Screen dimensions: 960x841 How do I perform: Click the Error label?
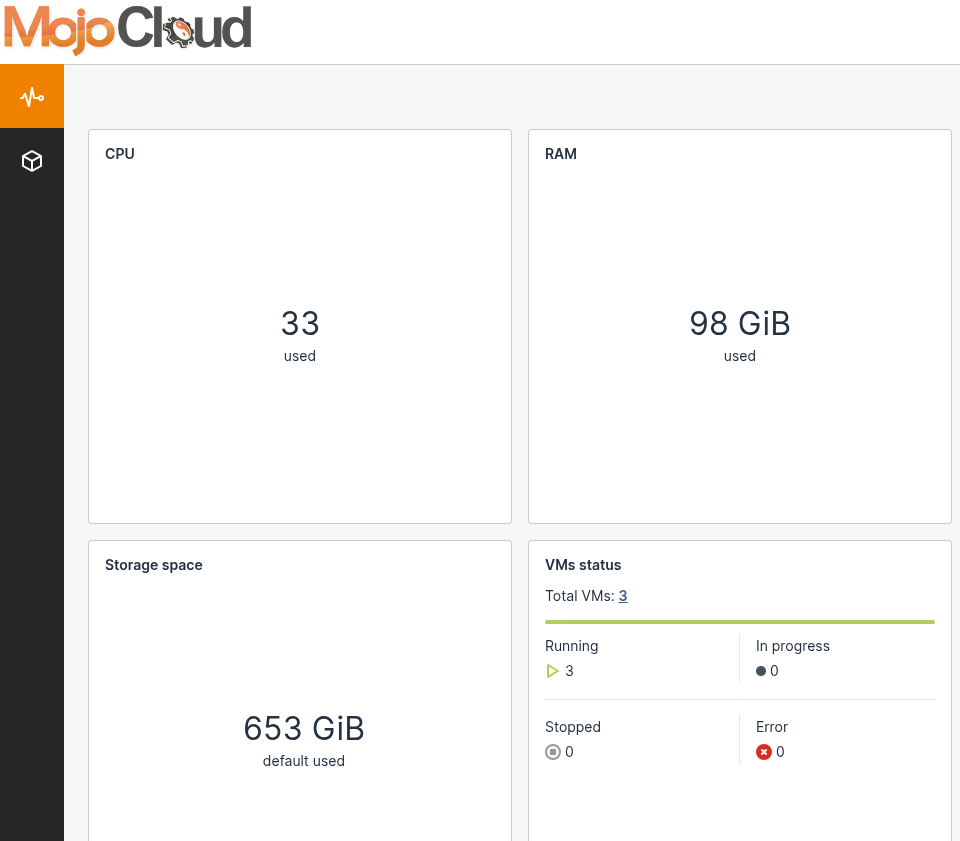pos(771,727)
